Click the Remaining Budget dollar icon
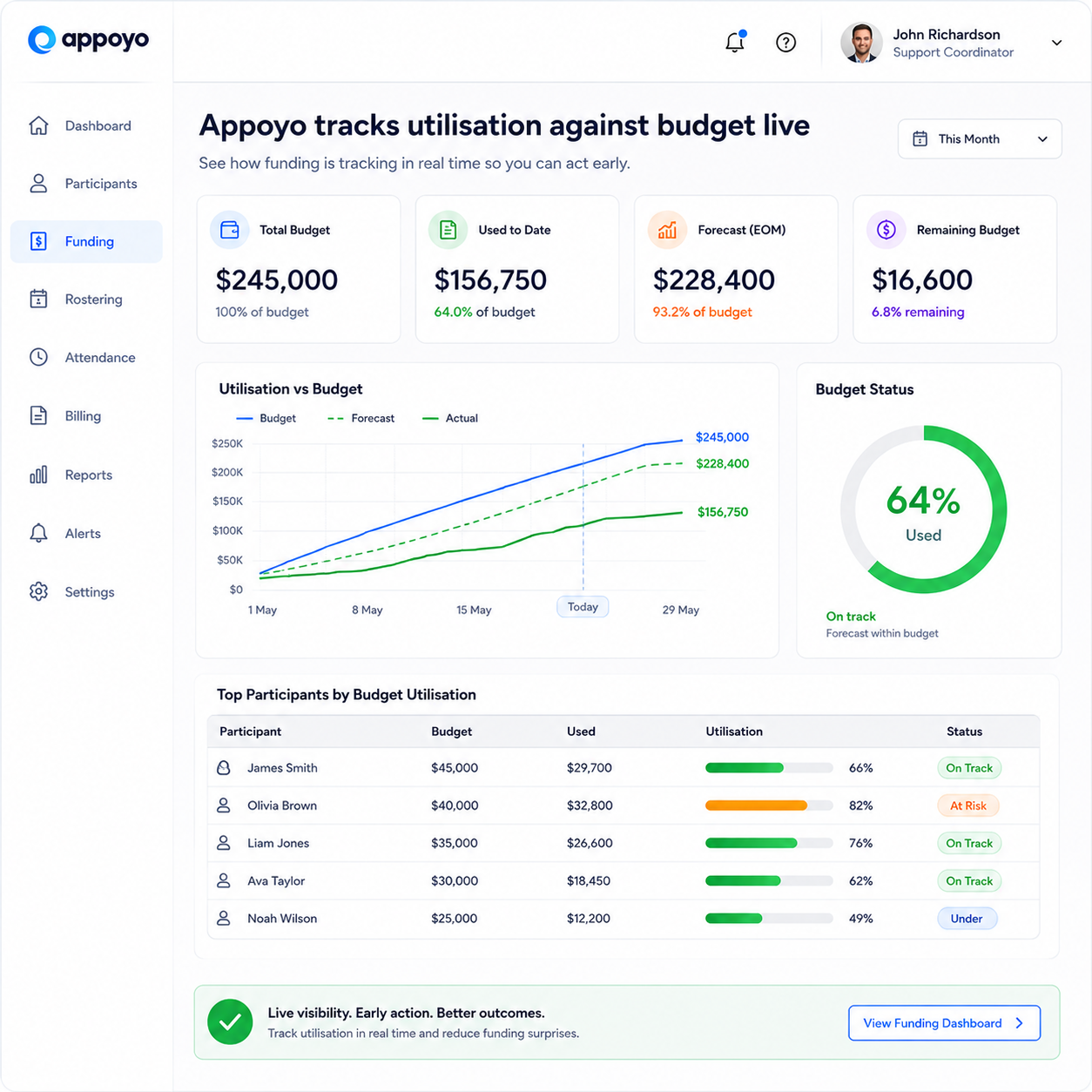The height and width of the screenshot is (1092, 1092). pos(886,230)
